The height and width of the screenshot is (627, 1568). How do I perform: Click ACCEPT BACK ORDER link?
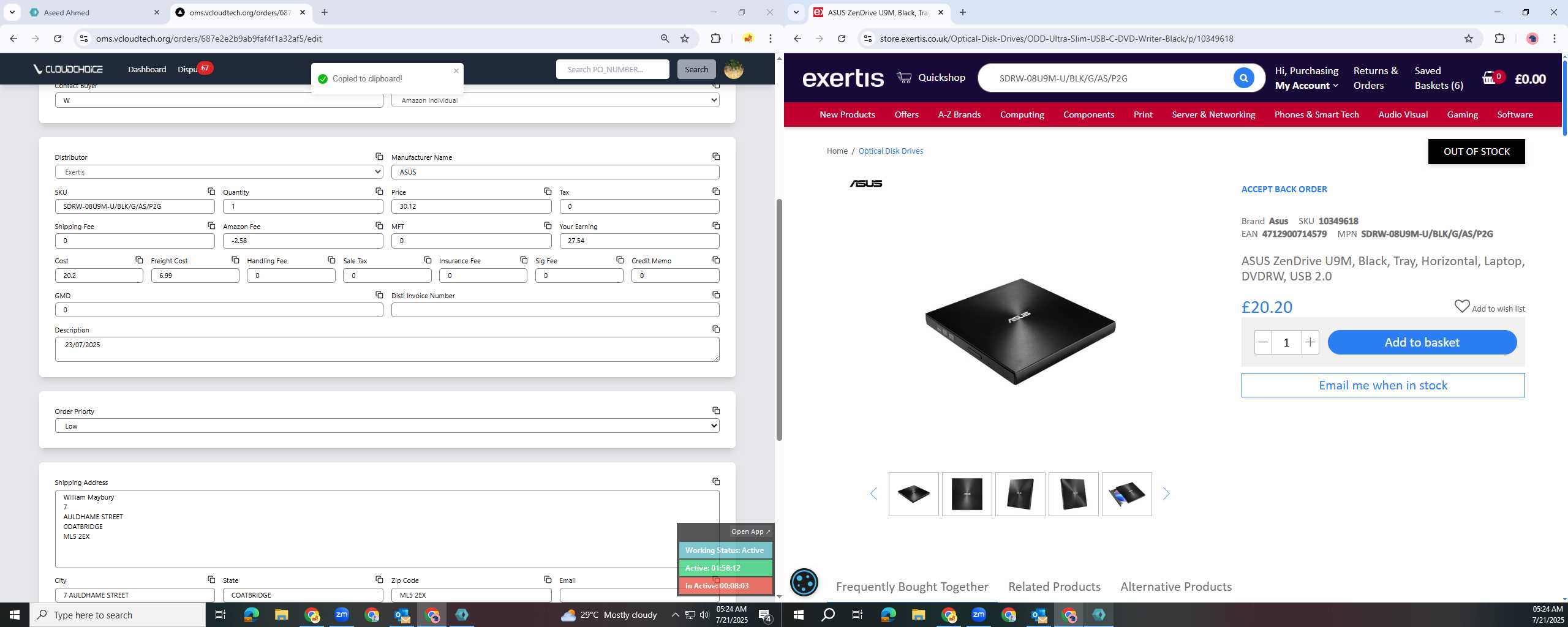click(x=1284, y=189)
